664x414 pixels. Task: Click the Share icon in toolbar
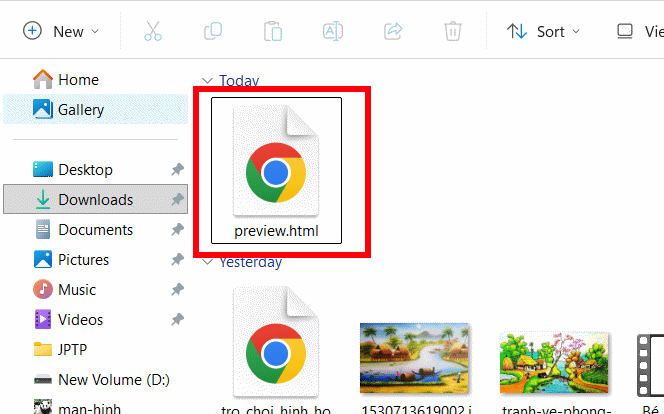(x=393, y=31)
